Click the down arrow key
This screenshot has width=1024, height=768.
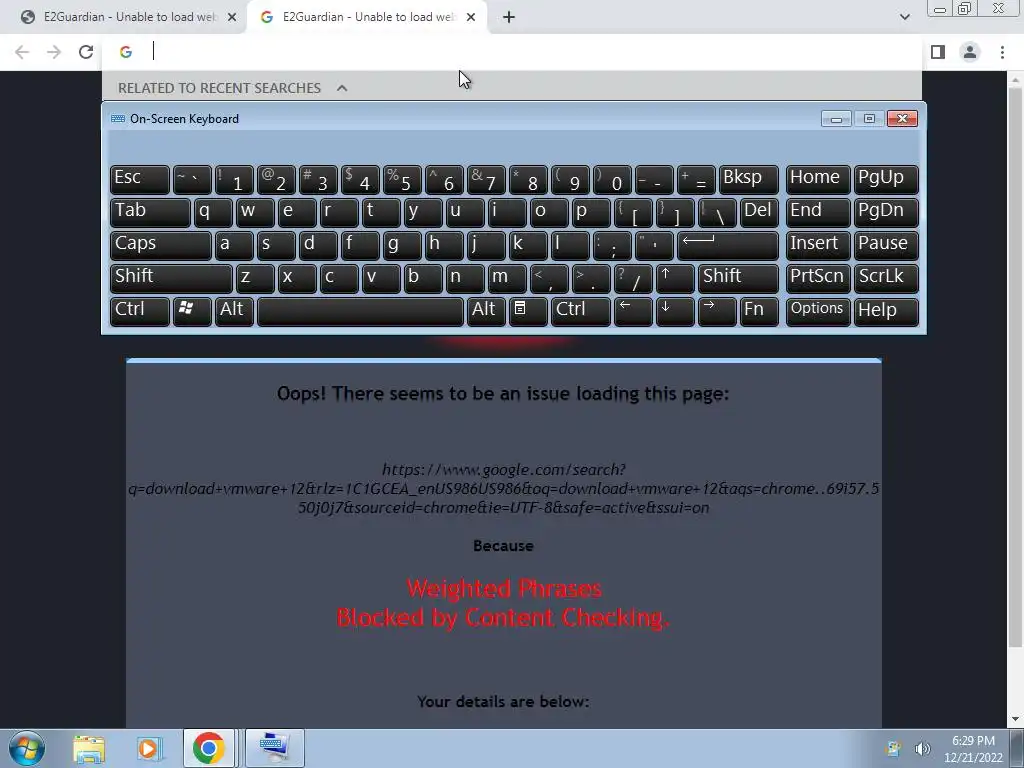click(x=675, y=310)
